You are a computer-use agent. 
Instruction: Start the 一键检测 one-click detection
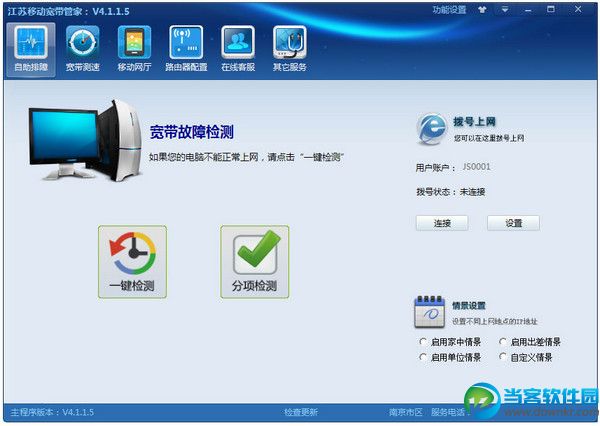point(132,262)
